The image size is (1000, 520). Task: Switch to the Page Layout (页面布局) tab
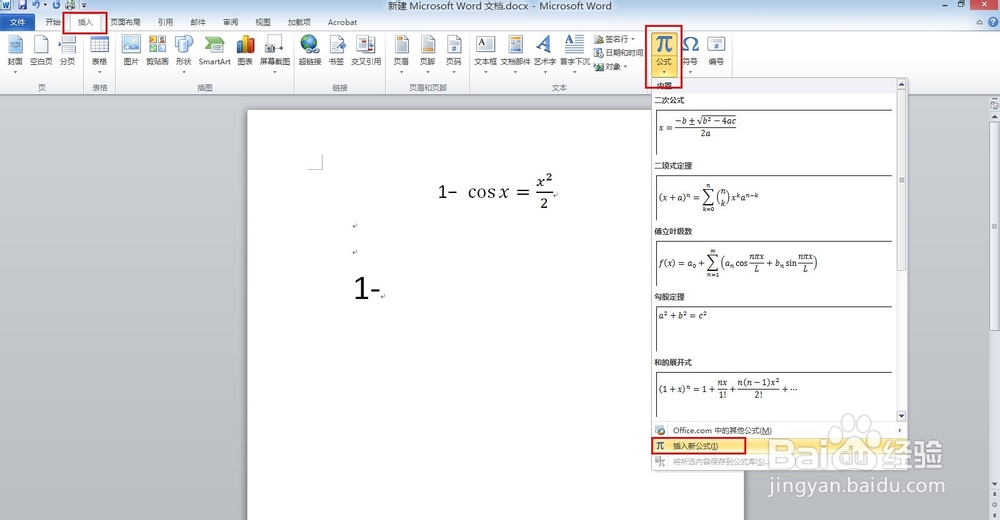click(126, 22)
